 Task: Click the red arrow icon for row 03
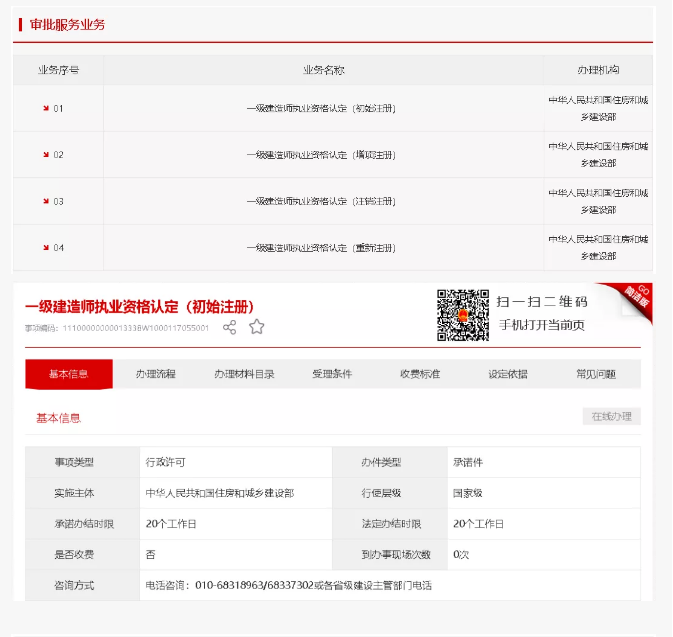pyautogui.click(x=46, y=201)
